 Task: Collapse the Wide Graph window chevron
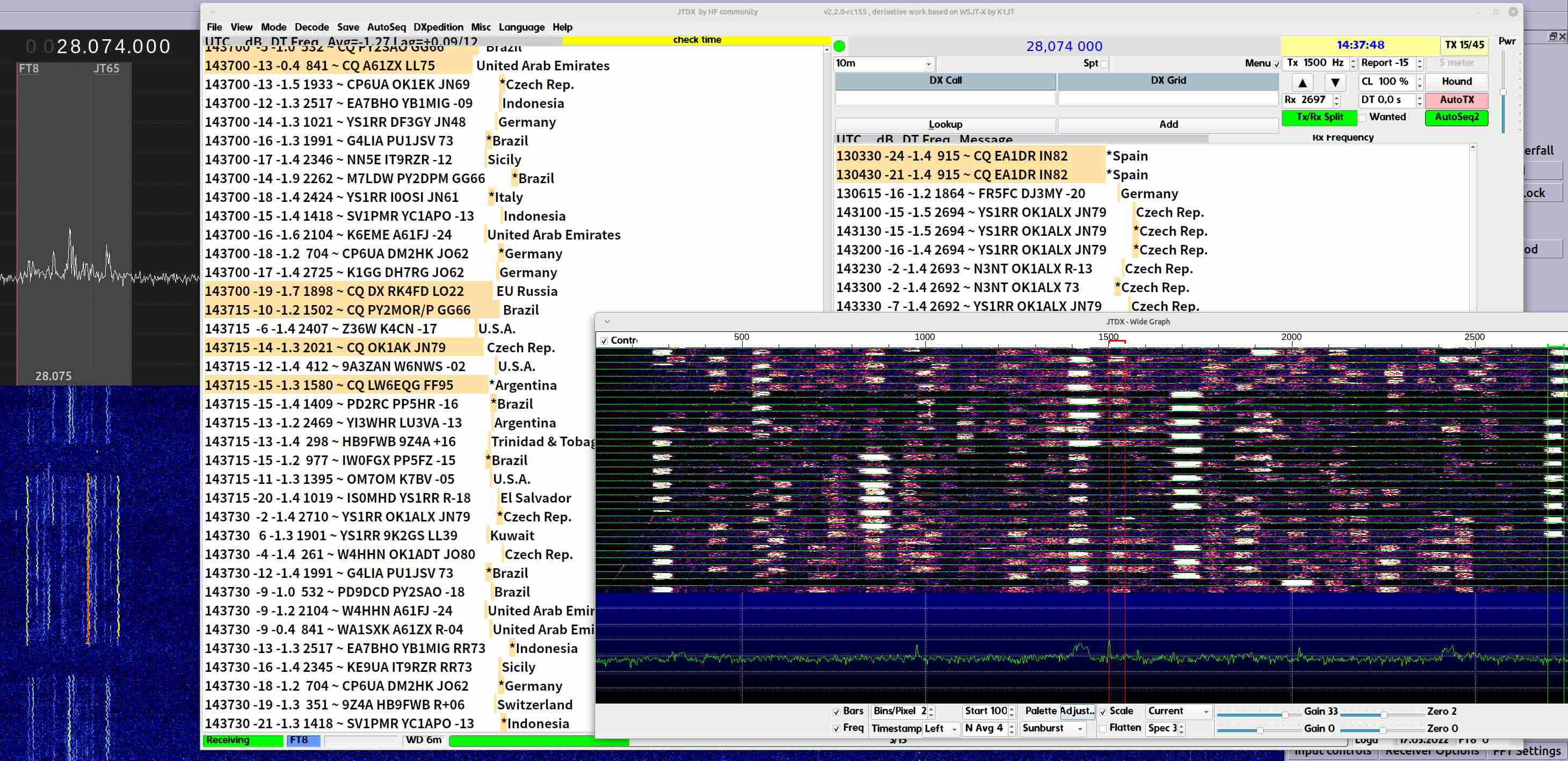coord(606,322)
